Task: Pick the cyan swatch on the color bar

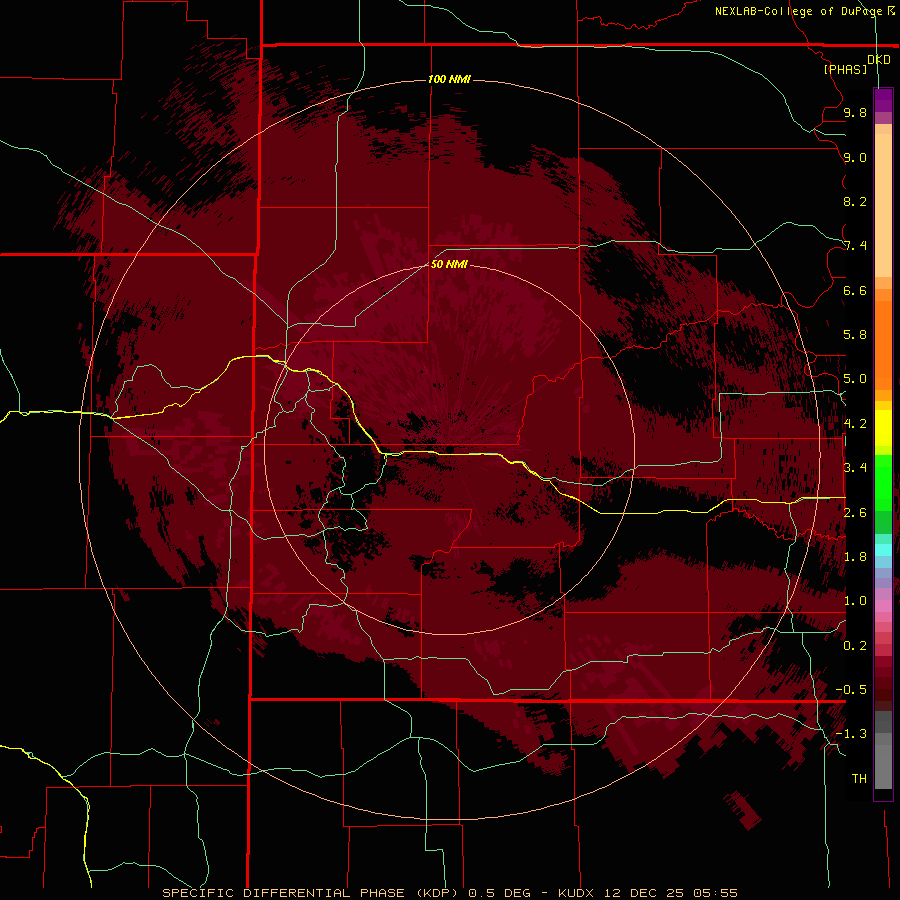Action: (x=883, y=550)
